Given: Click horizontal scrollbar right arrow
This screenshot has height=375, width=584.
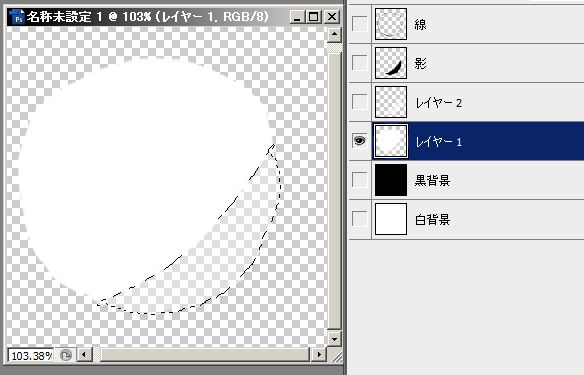Looking at the screenshot, I should click(x=319, y=354).
